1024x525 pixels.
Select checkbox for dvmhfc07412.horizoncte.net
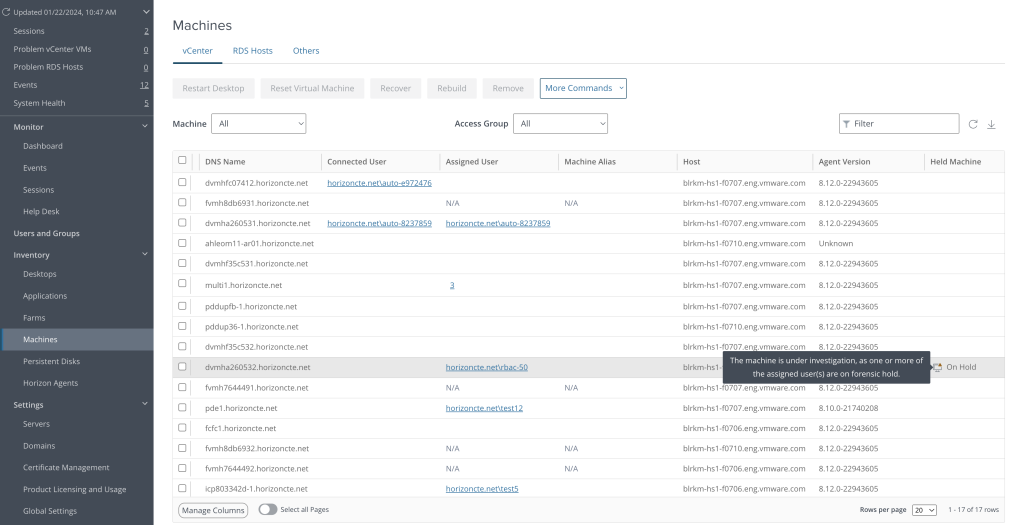[182, 183]
